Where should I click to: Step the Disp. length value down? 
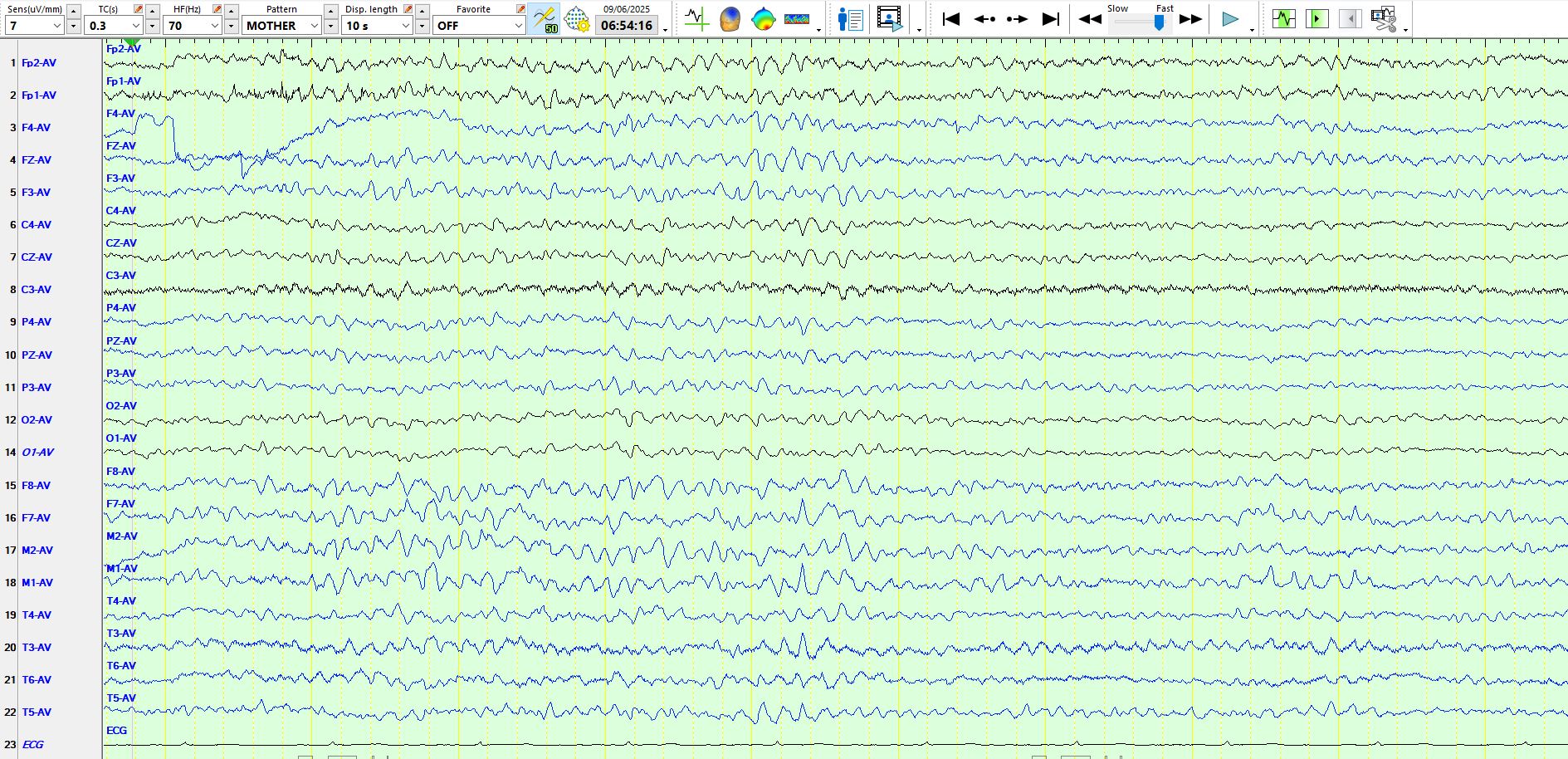pyautogui.click(x=423, y=27)
